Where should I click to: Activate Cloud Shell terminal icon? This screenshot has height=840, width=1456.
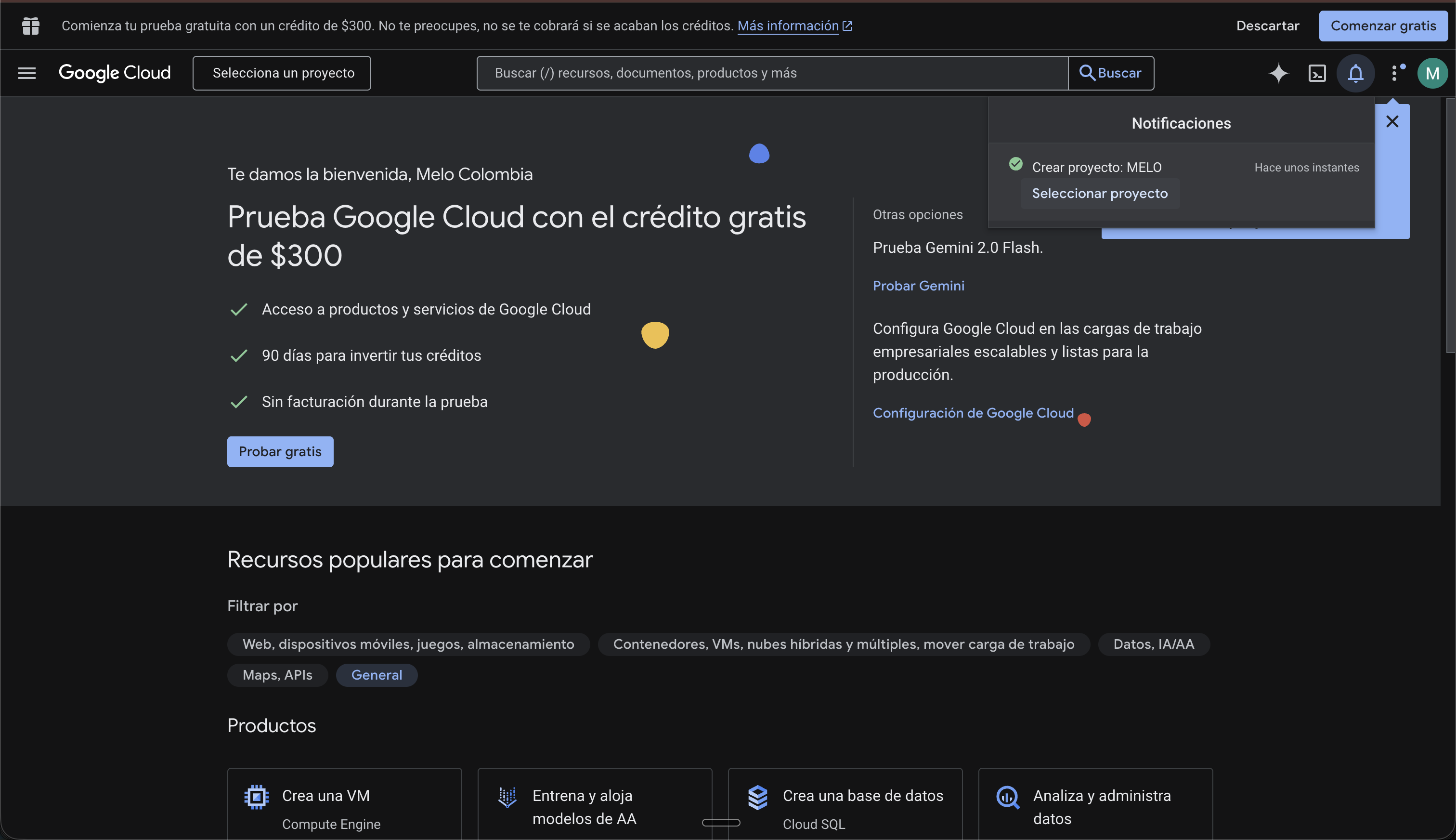[1317, 73]
